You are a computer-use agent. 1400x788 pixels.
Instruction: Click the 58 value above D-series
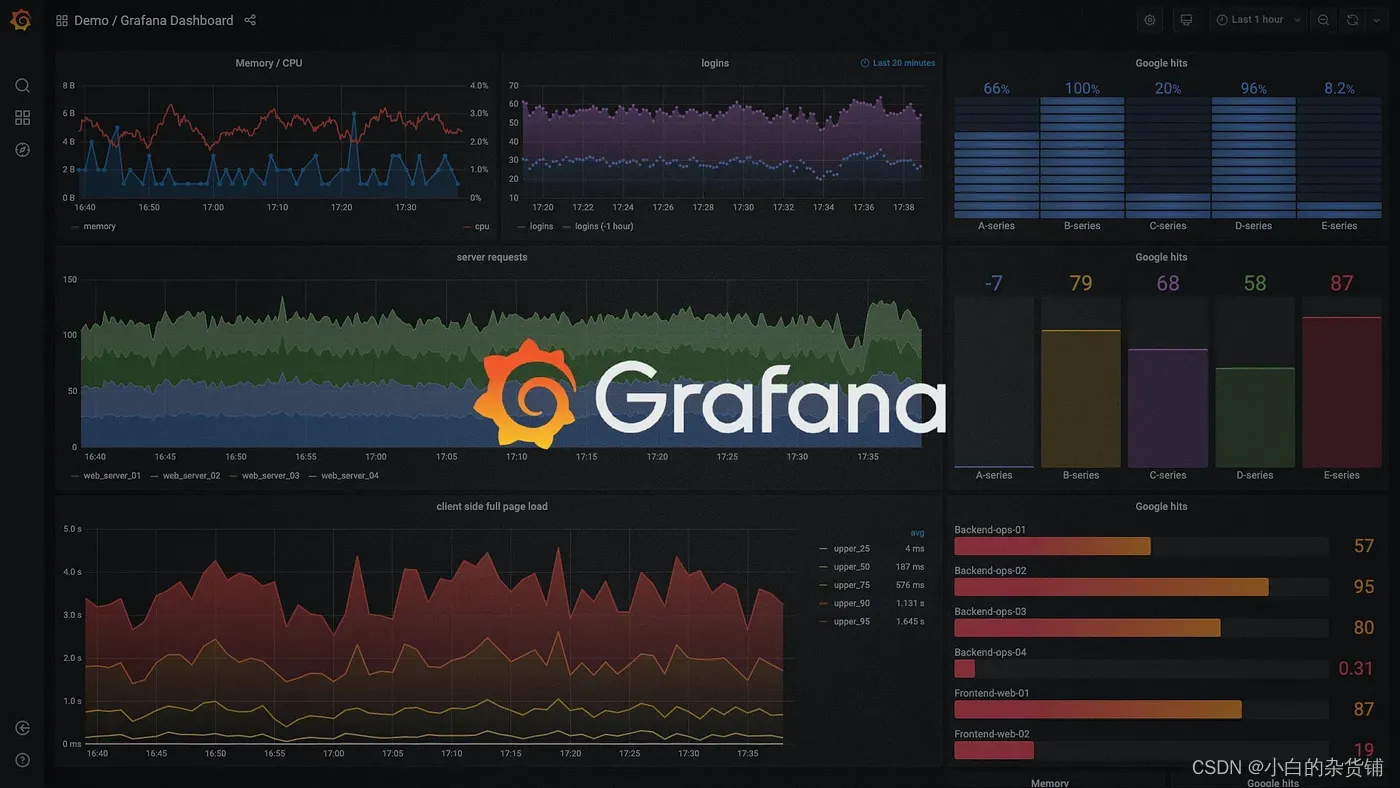[1255, 283]
